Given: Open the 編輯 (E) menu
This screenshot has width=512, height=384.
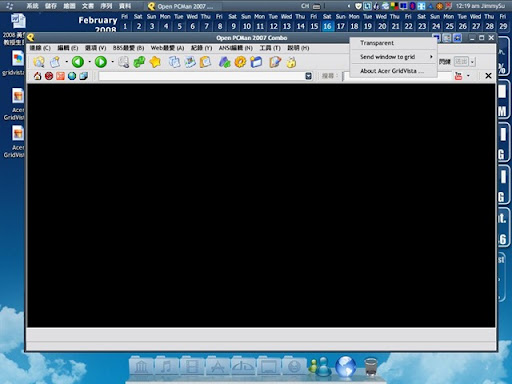Looking at the screenshot, I should coord(68,48).
